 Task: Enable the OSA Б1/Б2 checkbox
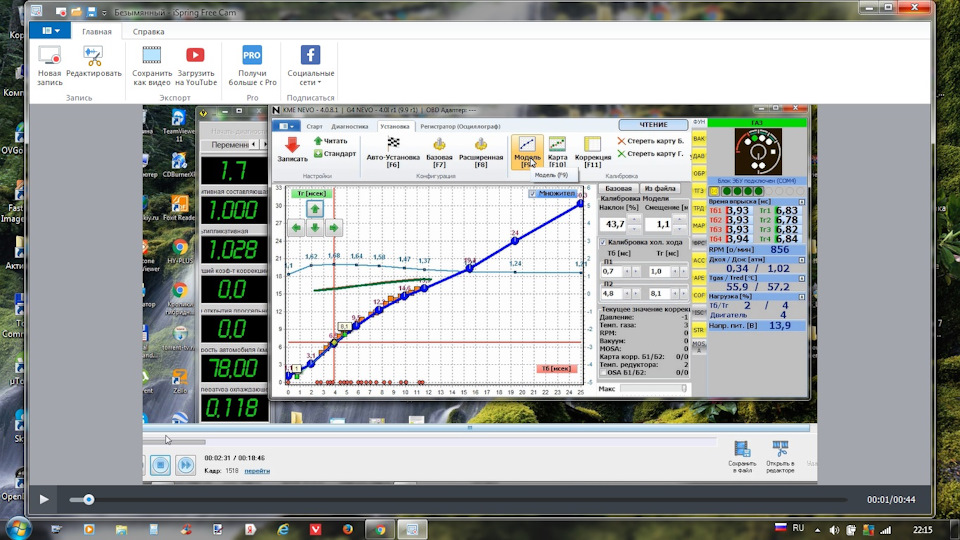tap(602, 374)
